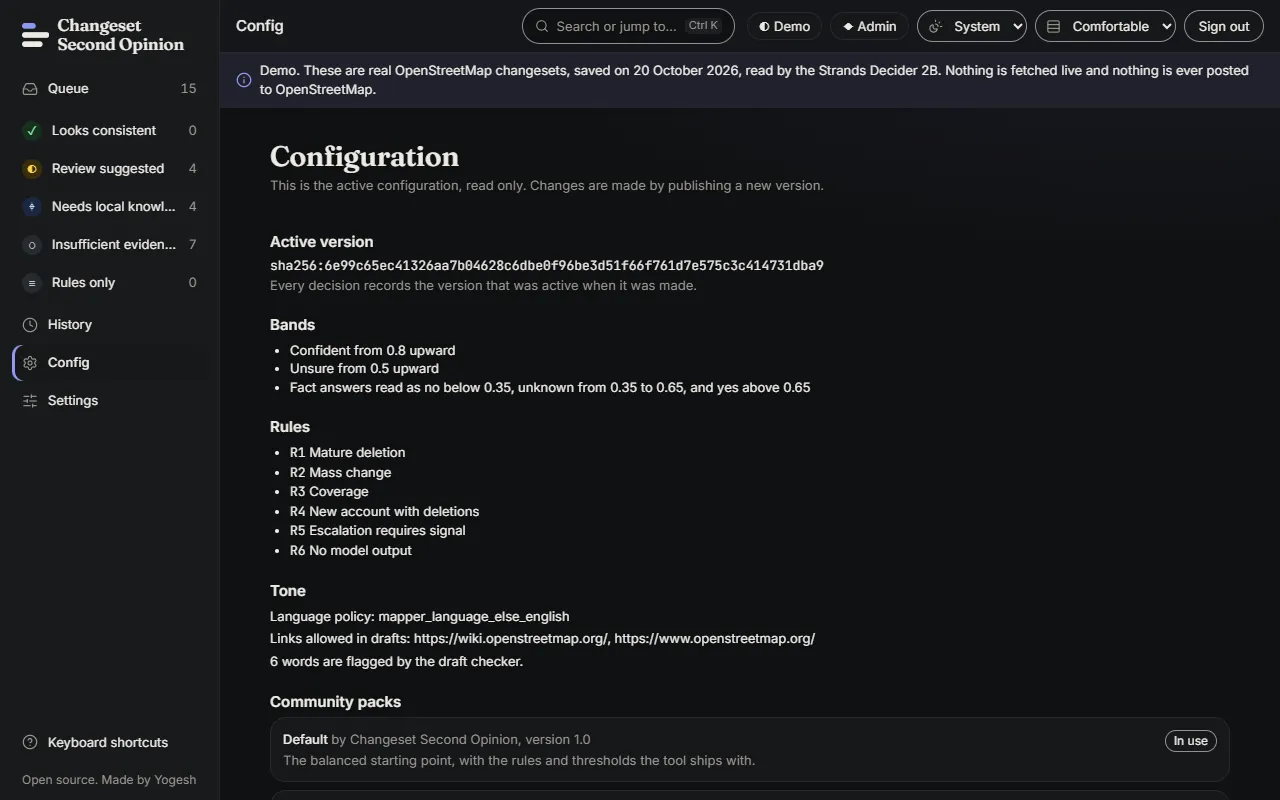
Task: Open Rules only list
Action: click(109, 282)
